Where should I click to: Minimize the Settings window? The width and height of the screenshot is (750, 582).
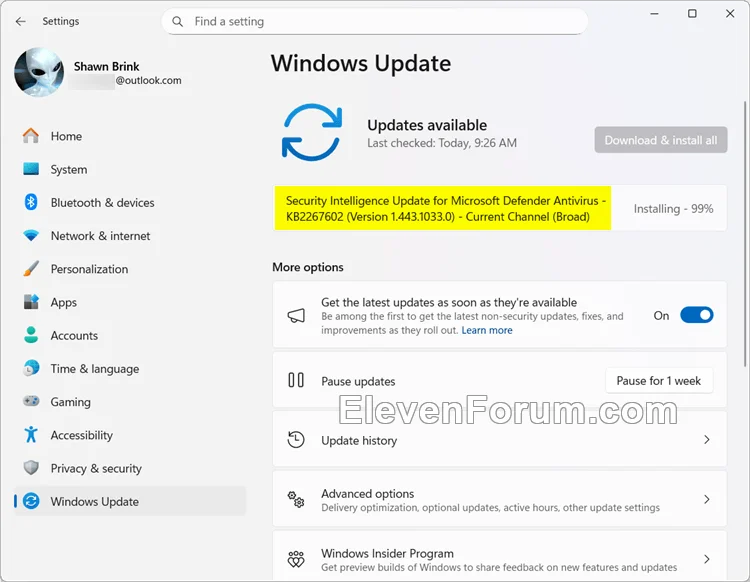pos(654,13)
